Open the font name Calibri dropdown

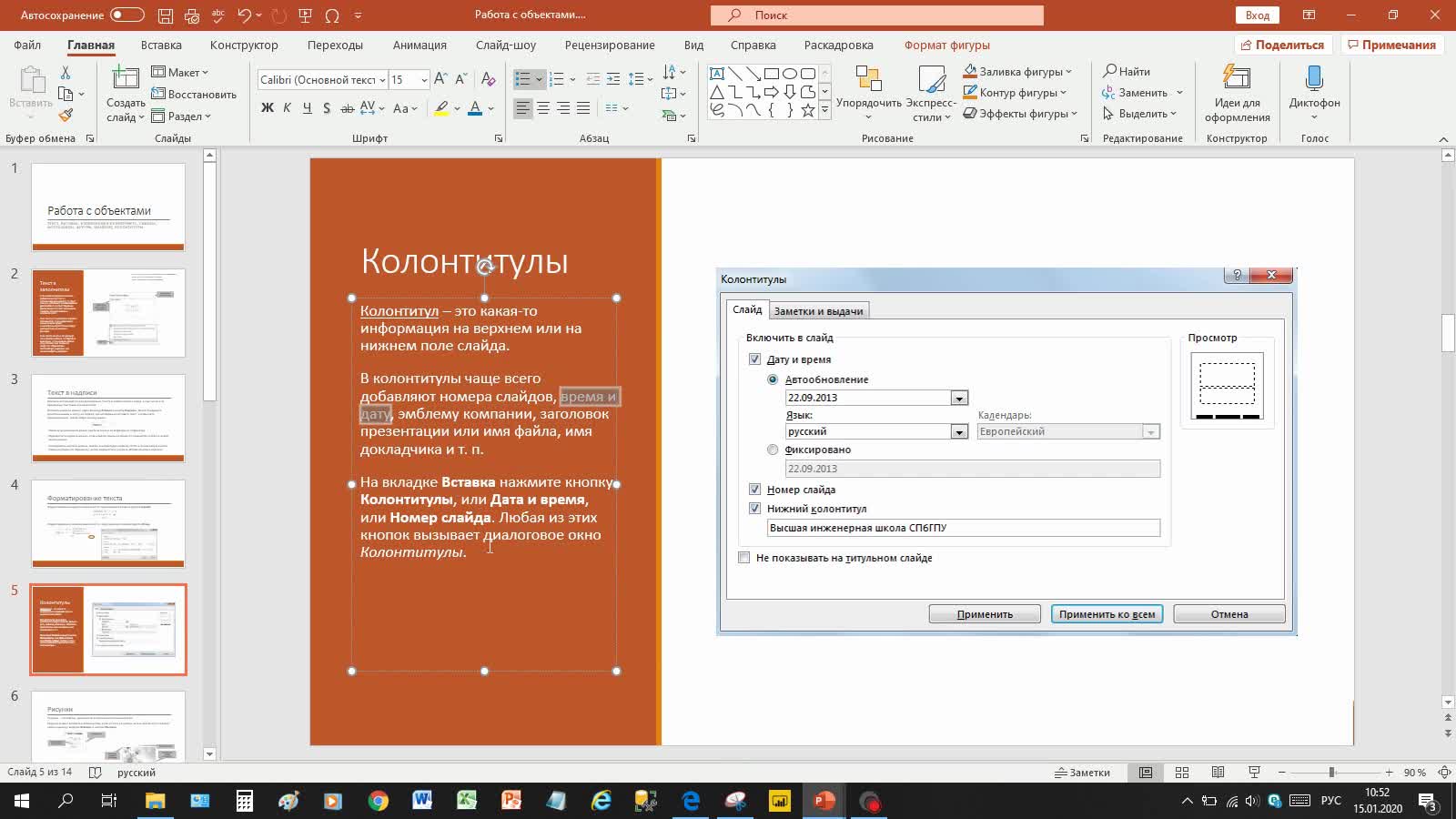382,80
